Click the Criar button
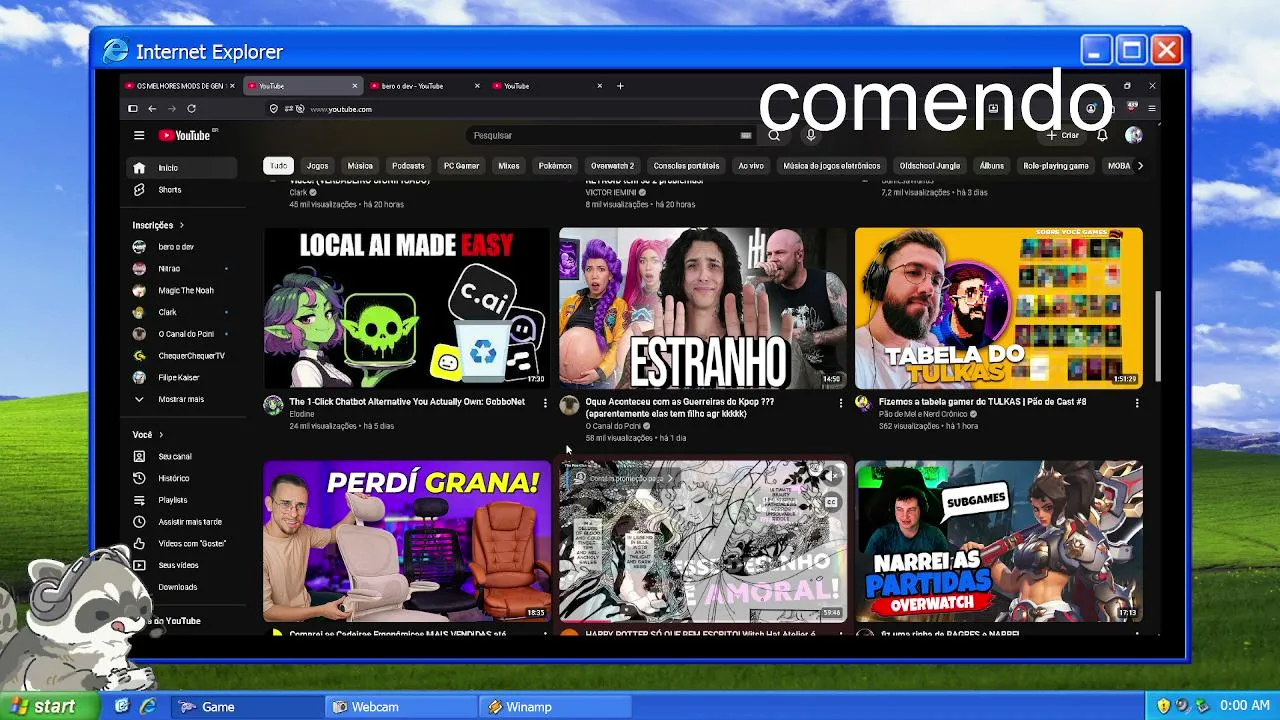The image size is (1280, 720). [1063, 135]
